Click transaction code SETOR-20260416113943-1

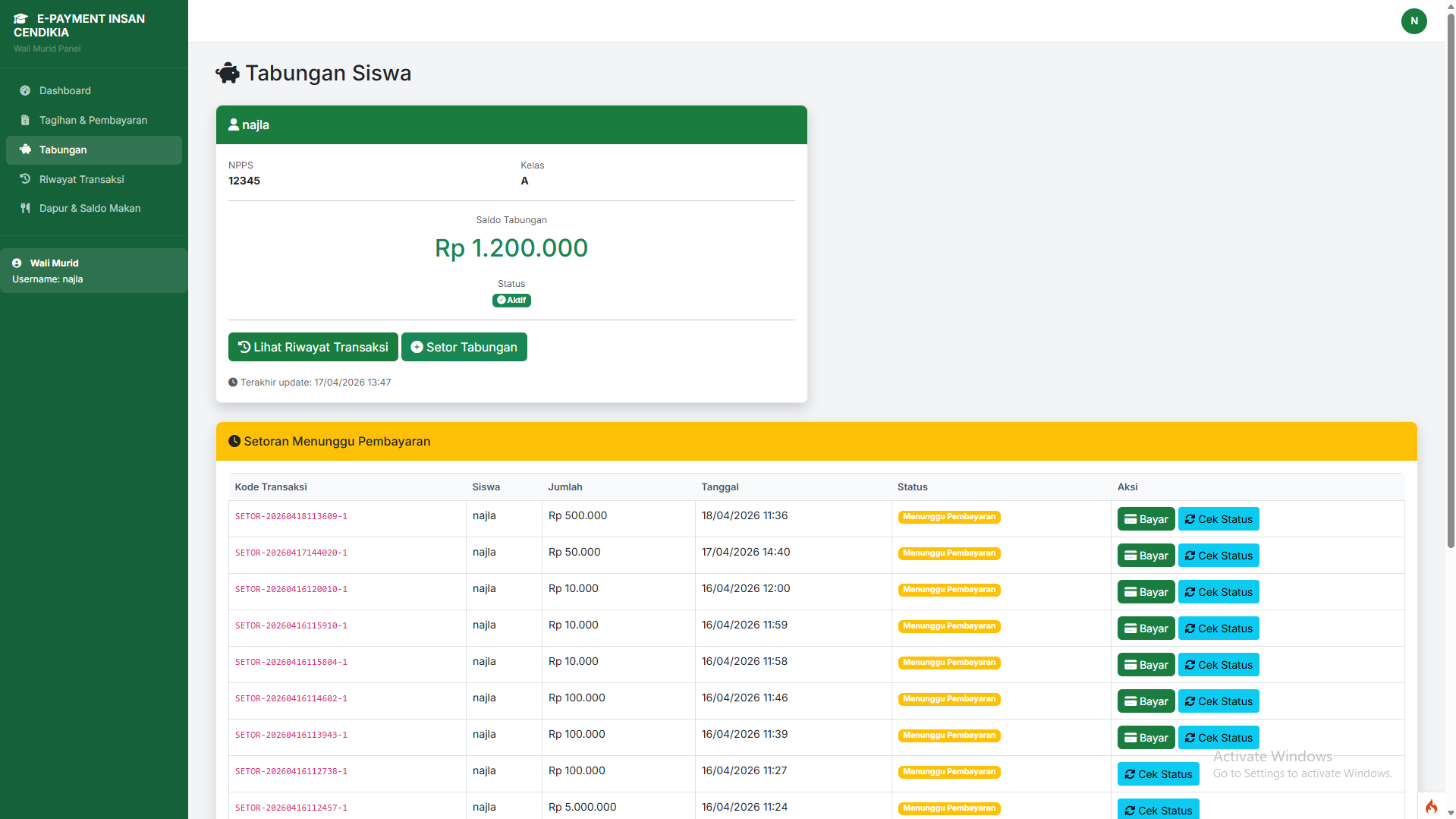tap(291, 735)
